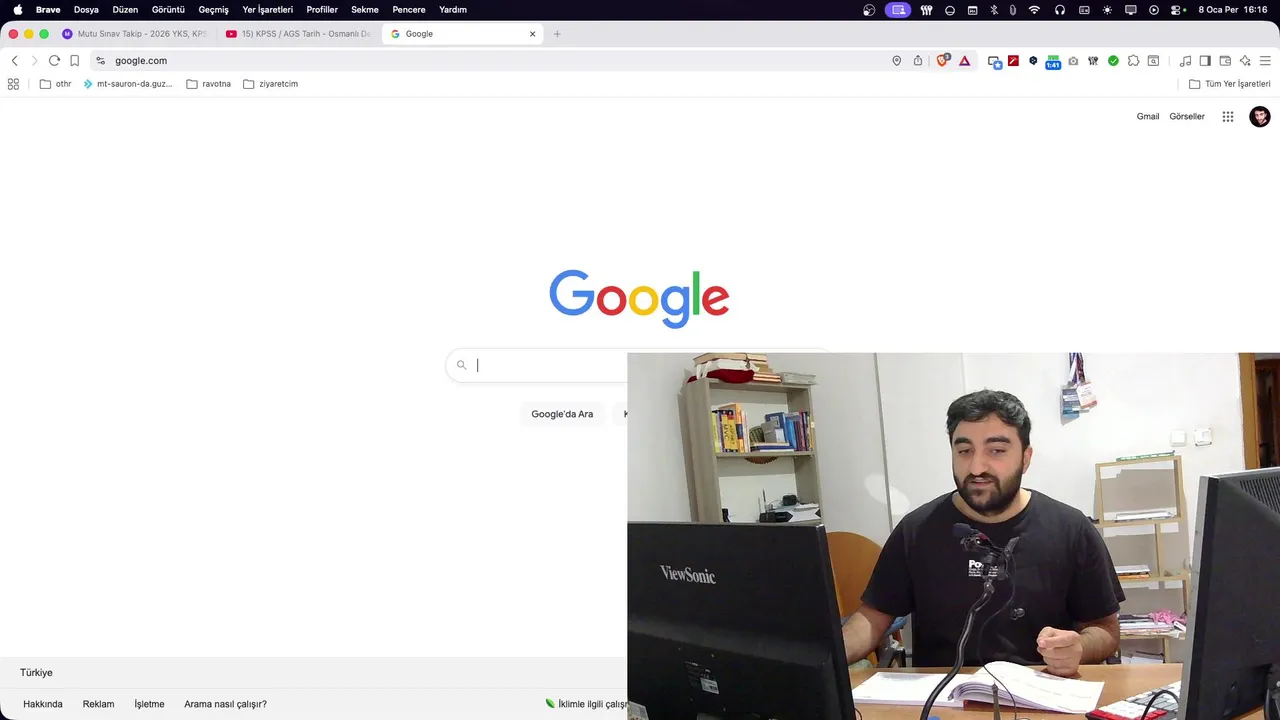The image size is (1280, 720).
Task: Open the Extensions puzzle piece menu
Action: pyautogui.click(x=1133, y=61)
